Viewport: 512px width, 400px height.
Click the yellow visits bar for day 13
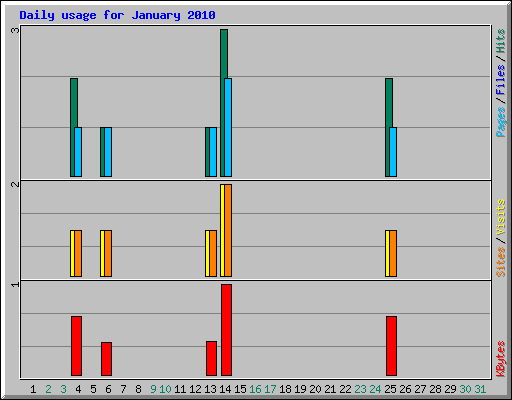pyautogui.click(x=207, y=253)
